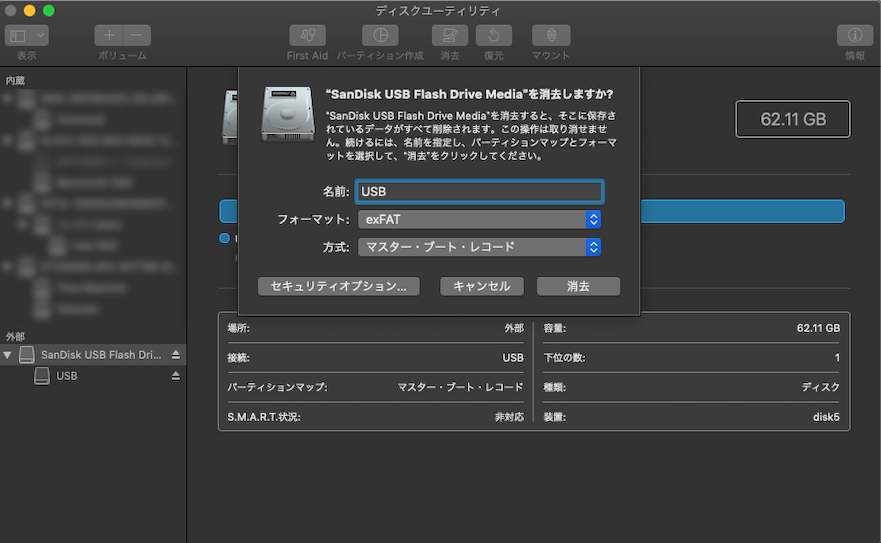Viewport: 881px width, 543px height.
Task: Click the 場所 value 外部
Action: [514, 328]
